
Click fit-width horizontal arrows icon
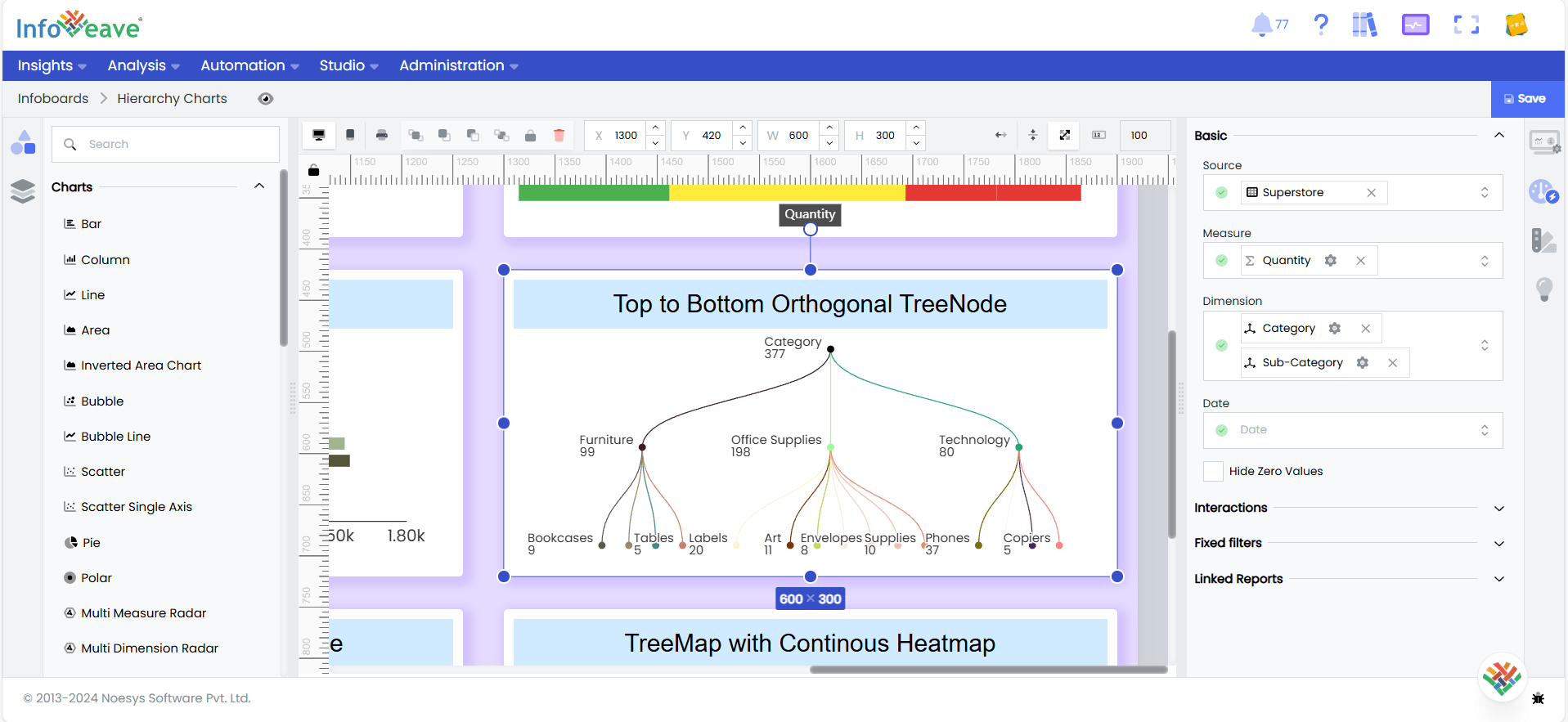[1000, 135]
